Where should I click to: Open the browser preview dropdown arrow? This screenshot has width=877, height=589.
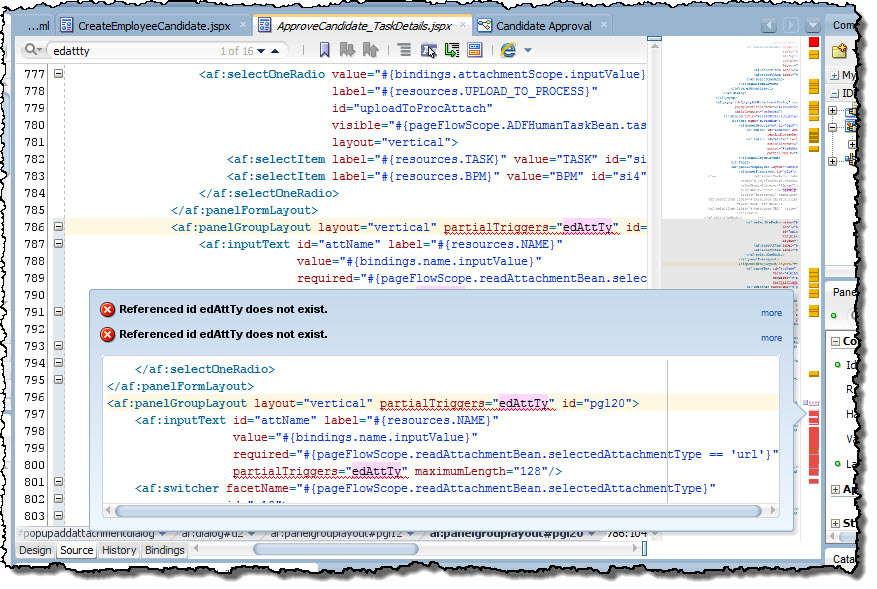pos(528,50)
